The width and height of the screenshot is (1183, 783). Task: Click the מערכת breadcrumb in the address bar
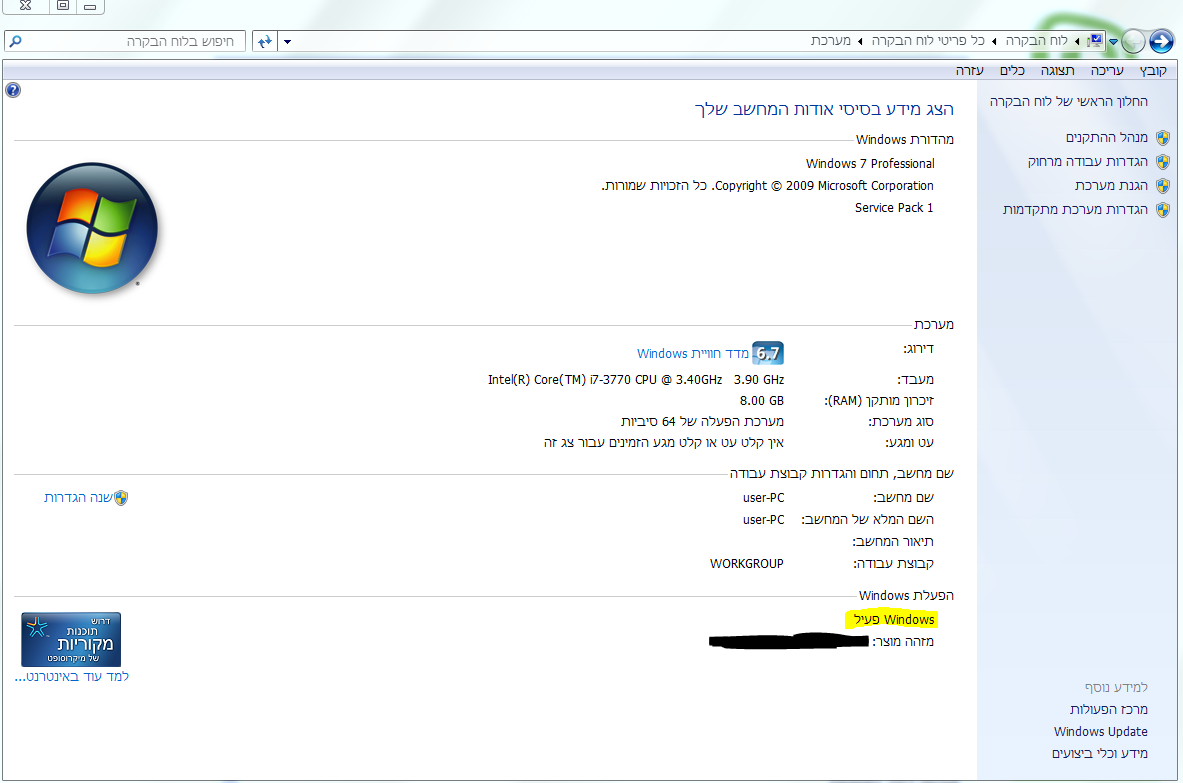(831, 41)
